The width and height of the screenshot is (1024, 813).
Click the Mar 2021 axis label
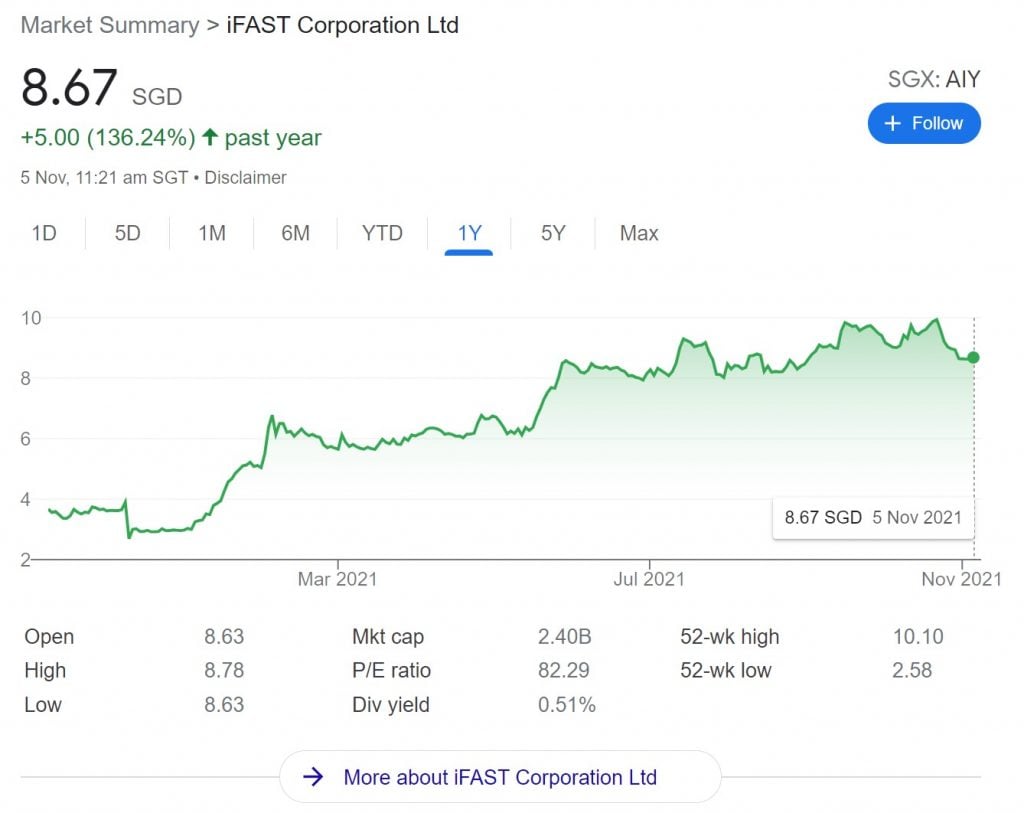tap(338, 579)
